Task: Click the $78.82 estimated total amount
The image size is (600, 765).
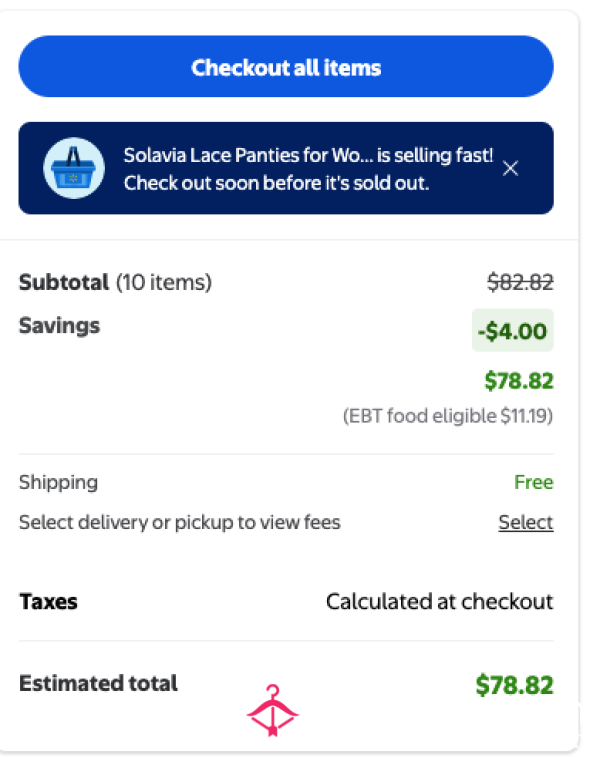Action: point(515,684)
